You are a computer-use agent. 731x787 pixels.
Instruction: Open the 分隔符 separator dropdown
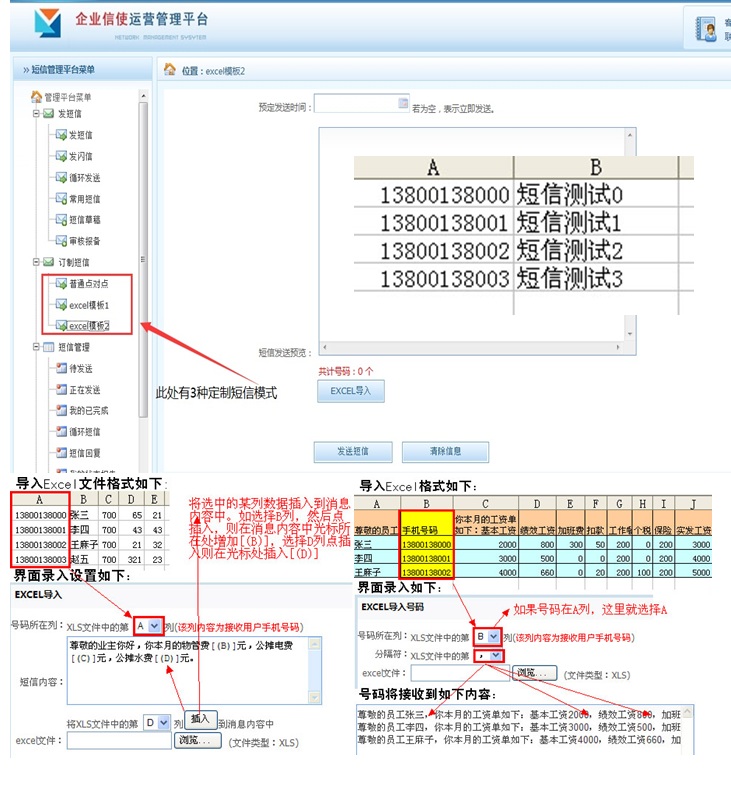coord(489,655)
